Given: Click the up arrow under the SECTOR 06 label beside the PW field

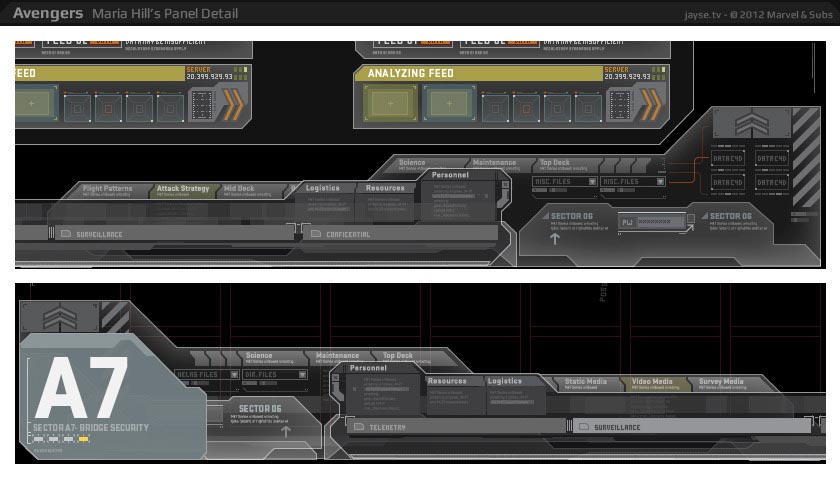Looking at the screenshot, I should (554, 239).
